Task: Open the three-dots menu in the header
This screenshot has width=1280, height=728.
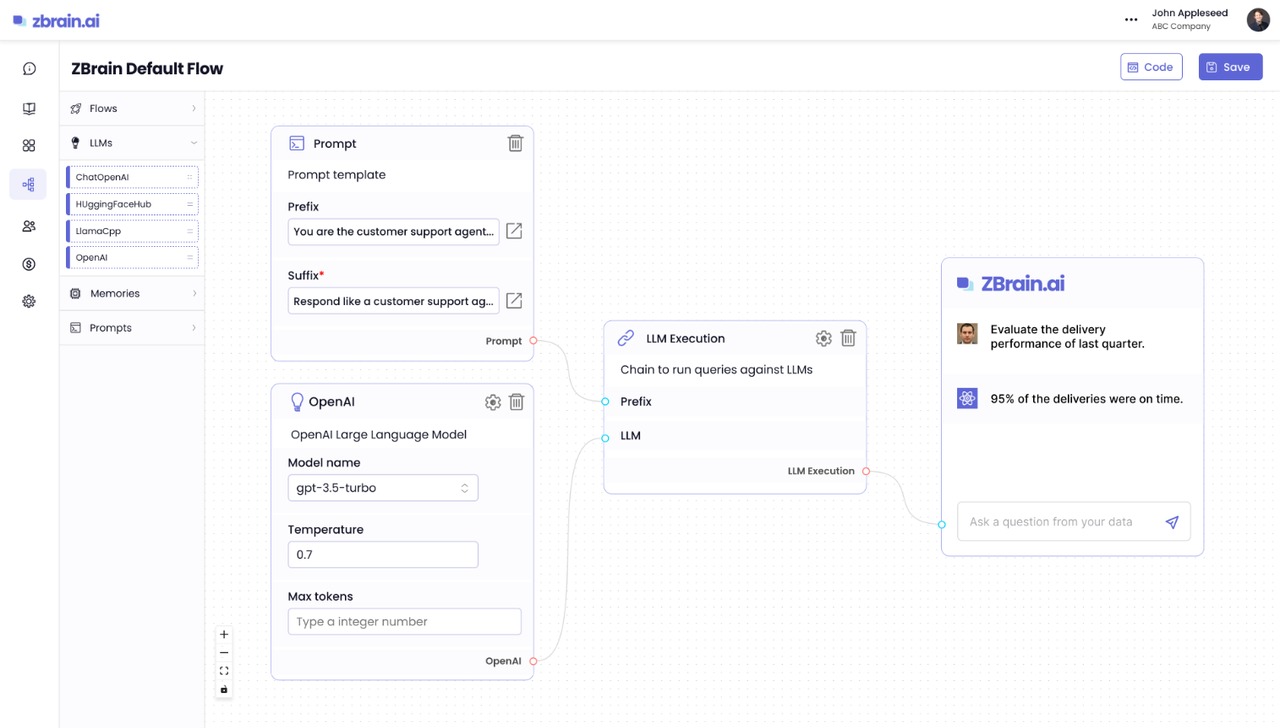Action: (x=1131, y=19)
